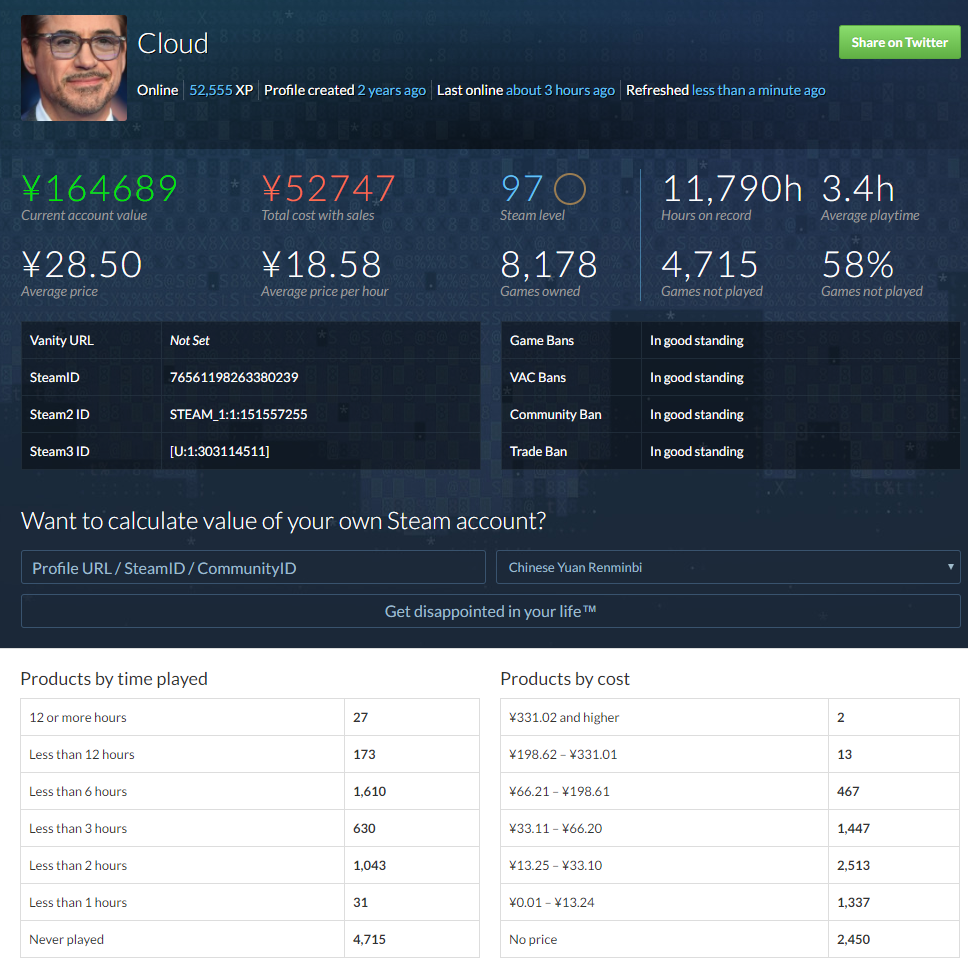968x967 pixels.
Task: Click refreshed less than a minute ago text
Action: pyautogui.click(x=725, y=90)
